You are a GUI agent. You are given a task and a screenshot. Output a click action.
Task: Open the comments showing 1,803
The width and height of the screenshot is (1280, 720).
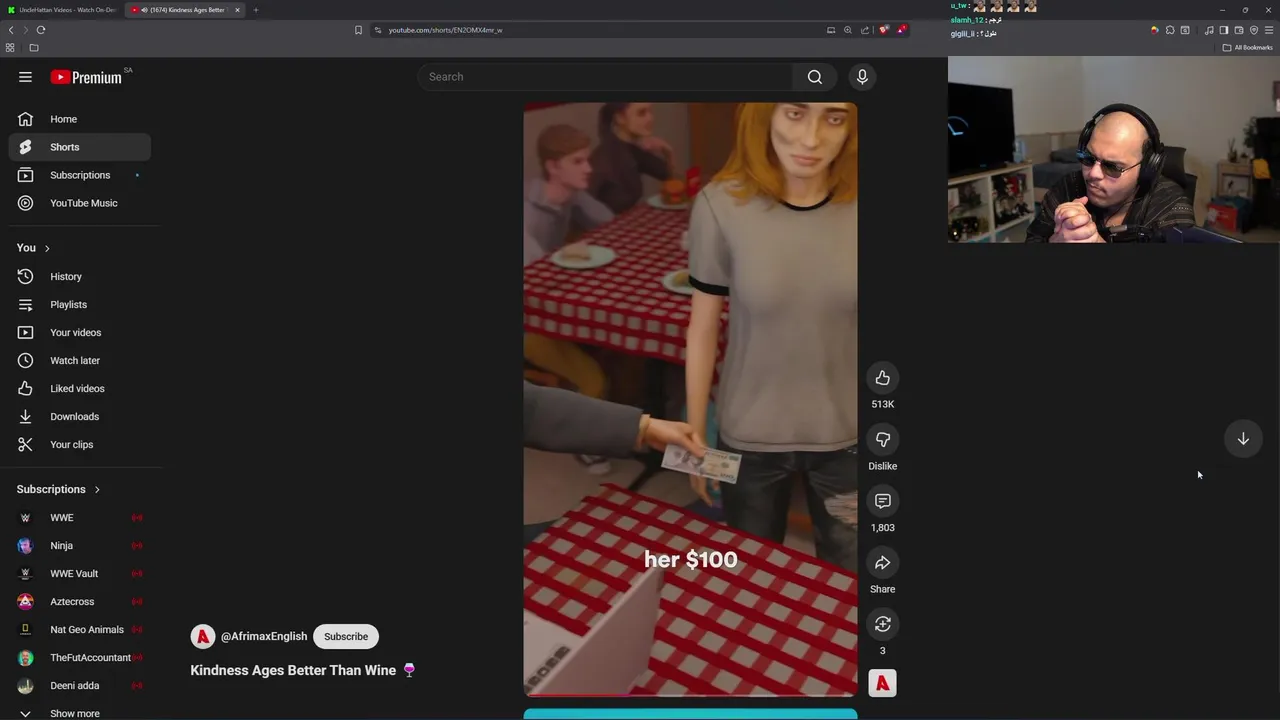882,501
